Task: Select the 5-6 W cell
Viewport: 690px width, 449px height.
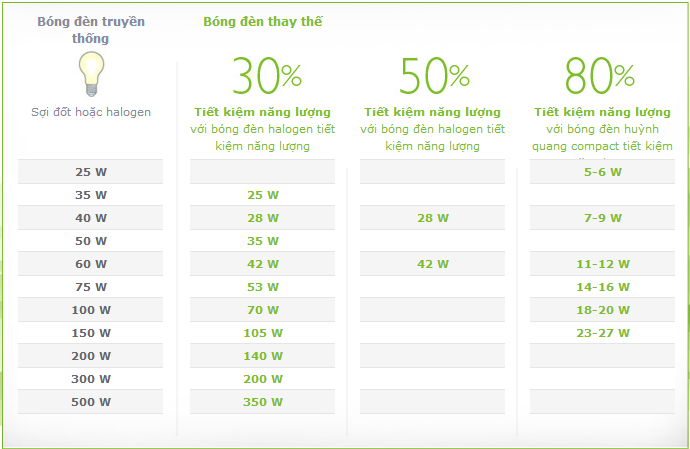Action: tap(603, 172)
